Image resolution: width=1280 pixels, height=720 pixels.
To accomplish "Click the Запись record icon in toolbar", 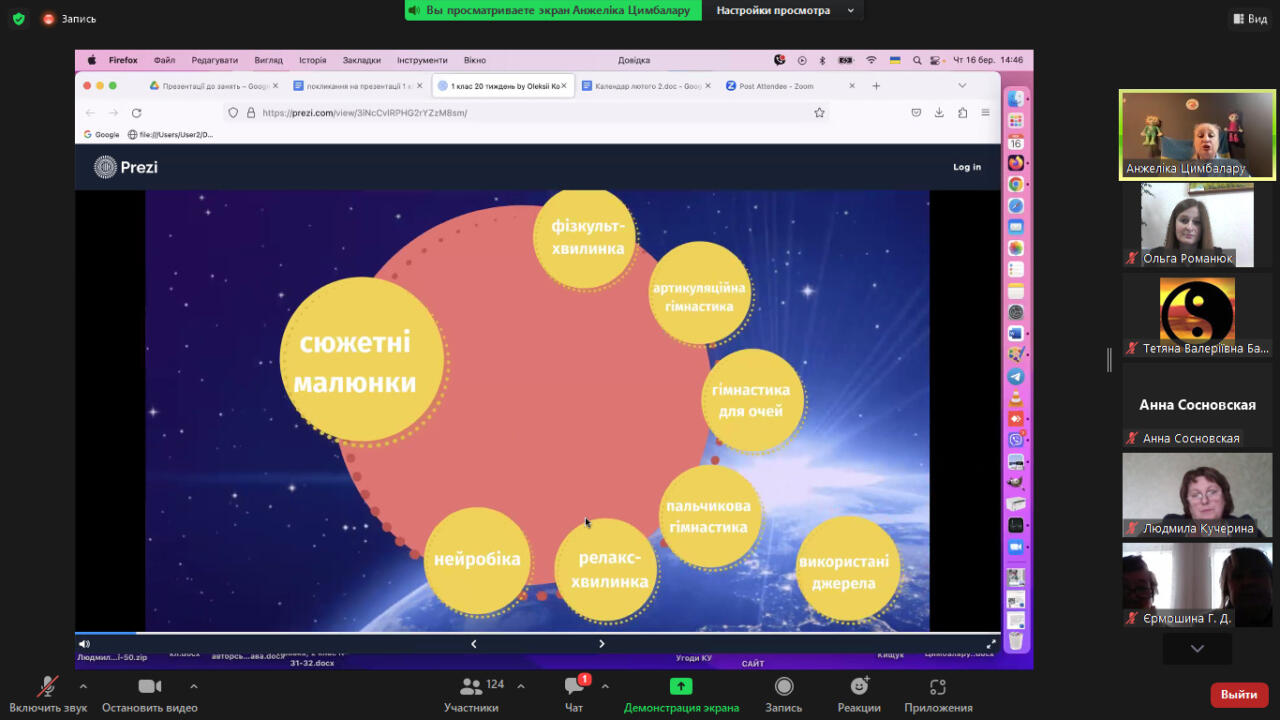I will [x=784, y=686].
